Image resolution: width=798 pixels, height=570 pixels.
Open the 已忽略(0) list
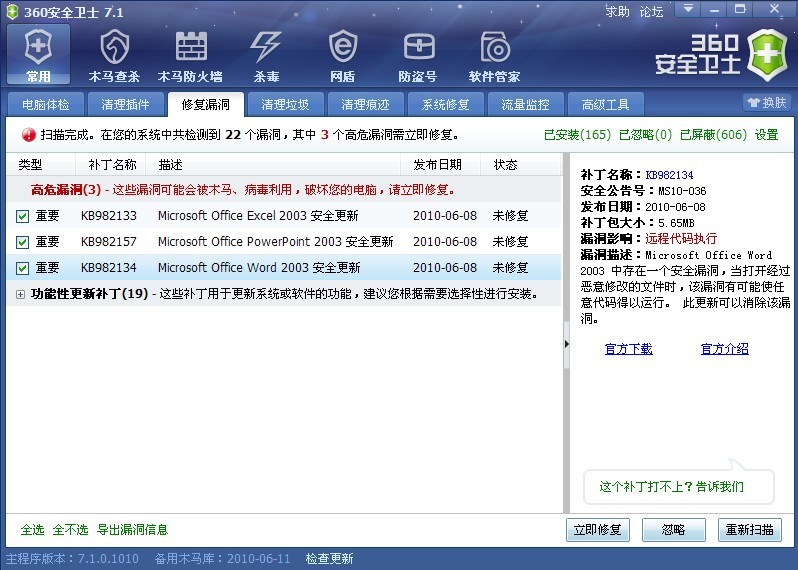(645, 135)
